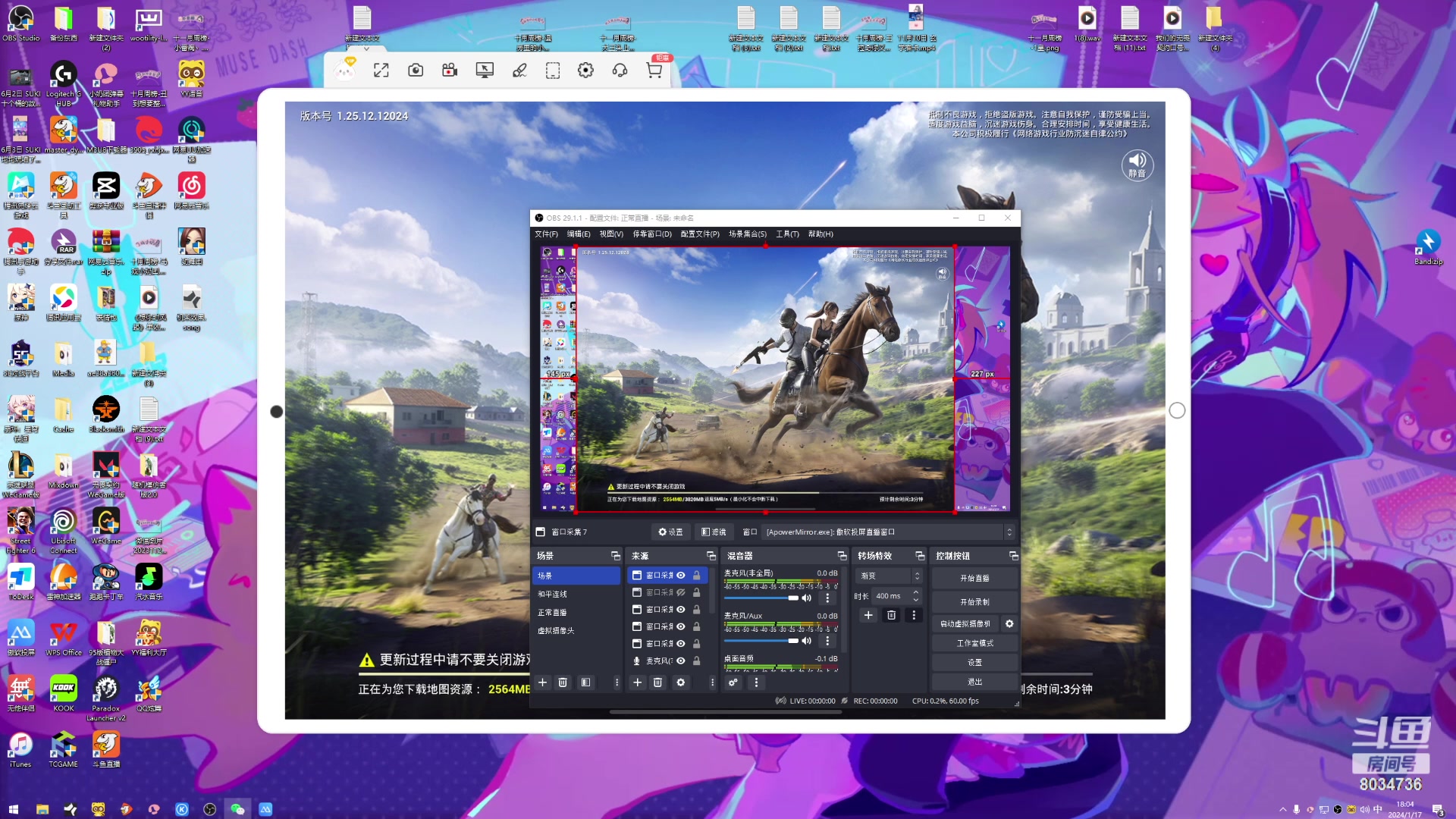
Task: Toggle lock on selected 窗口采集 source
Action: click(x=696, y=576)
